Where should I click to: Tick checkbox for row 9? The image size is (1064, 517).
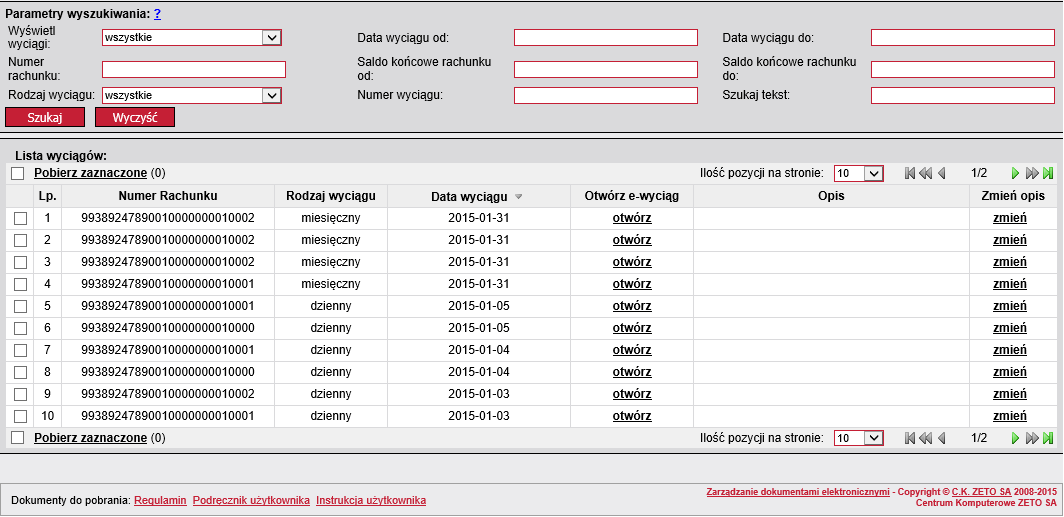20,394
